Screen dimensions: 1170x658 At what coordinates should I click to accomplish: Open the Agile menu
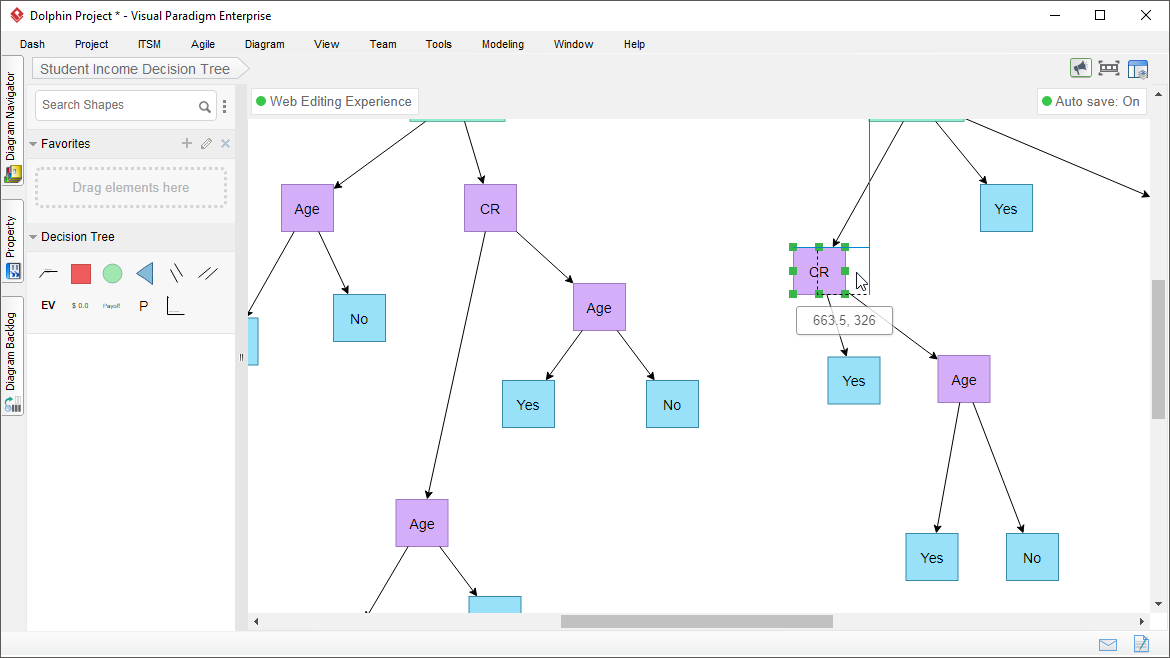pos(203,44)
